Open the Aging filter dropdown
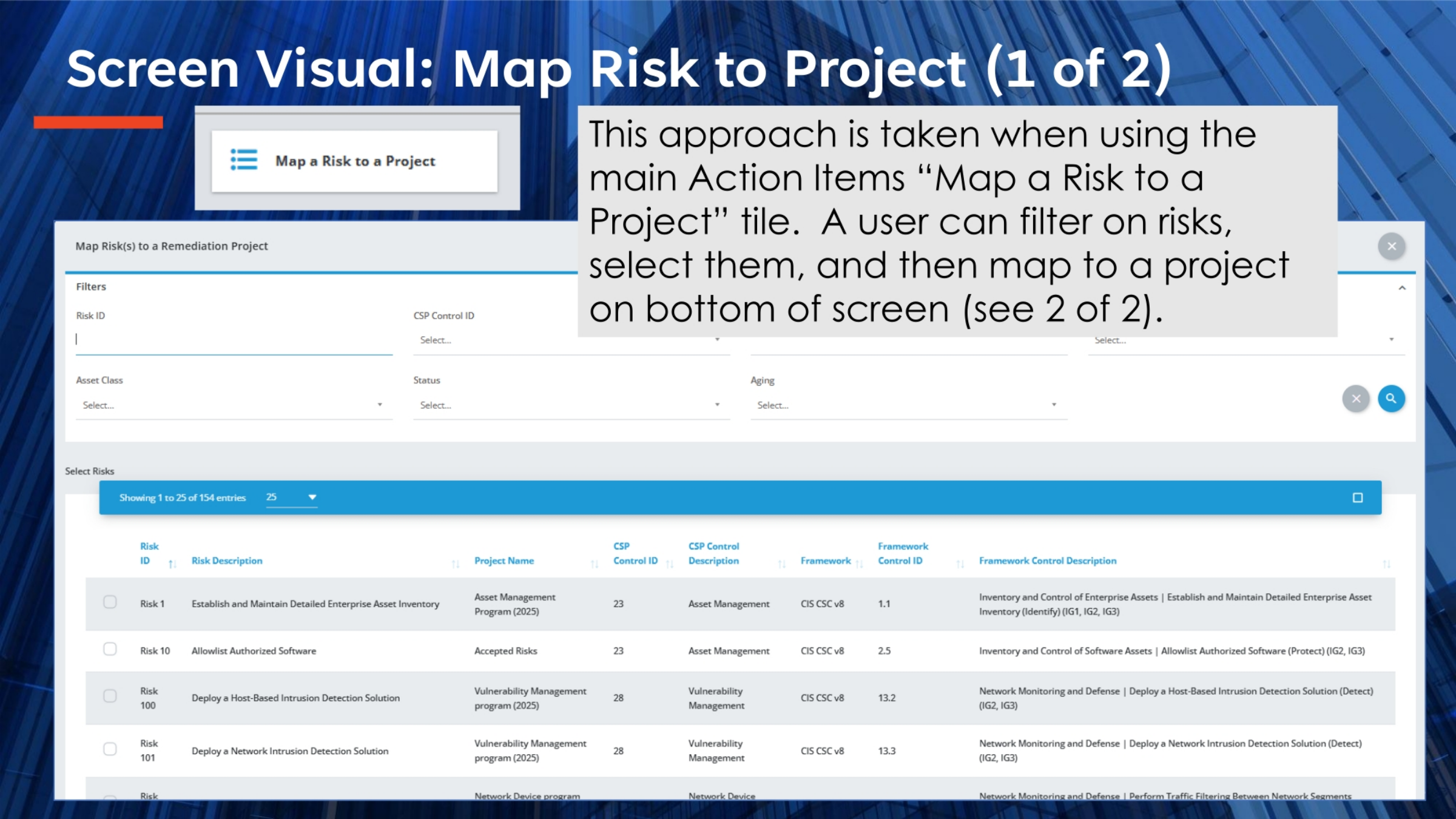 pyautogui.click(x=909, y=405)
